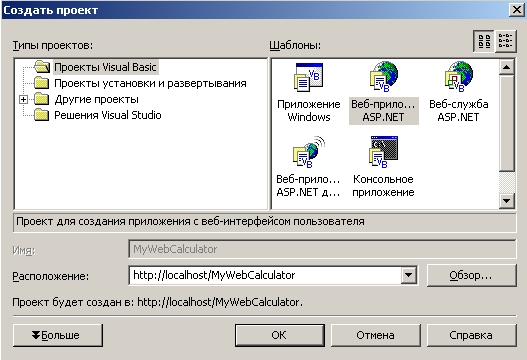
Task: Select Проекты Visual Basic in project types
Action: [105, 67]
